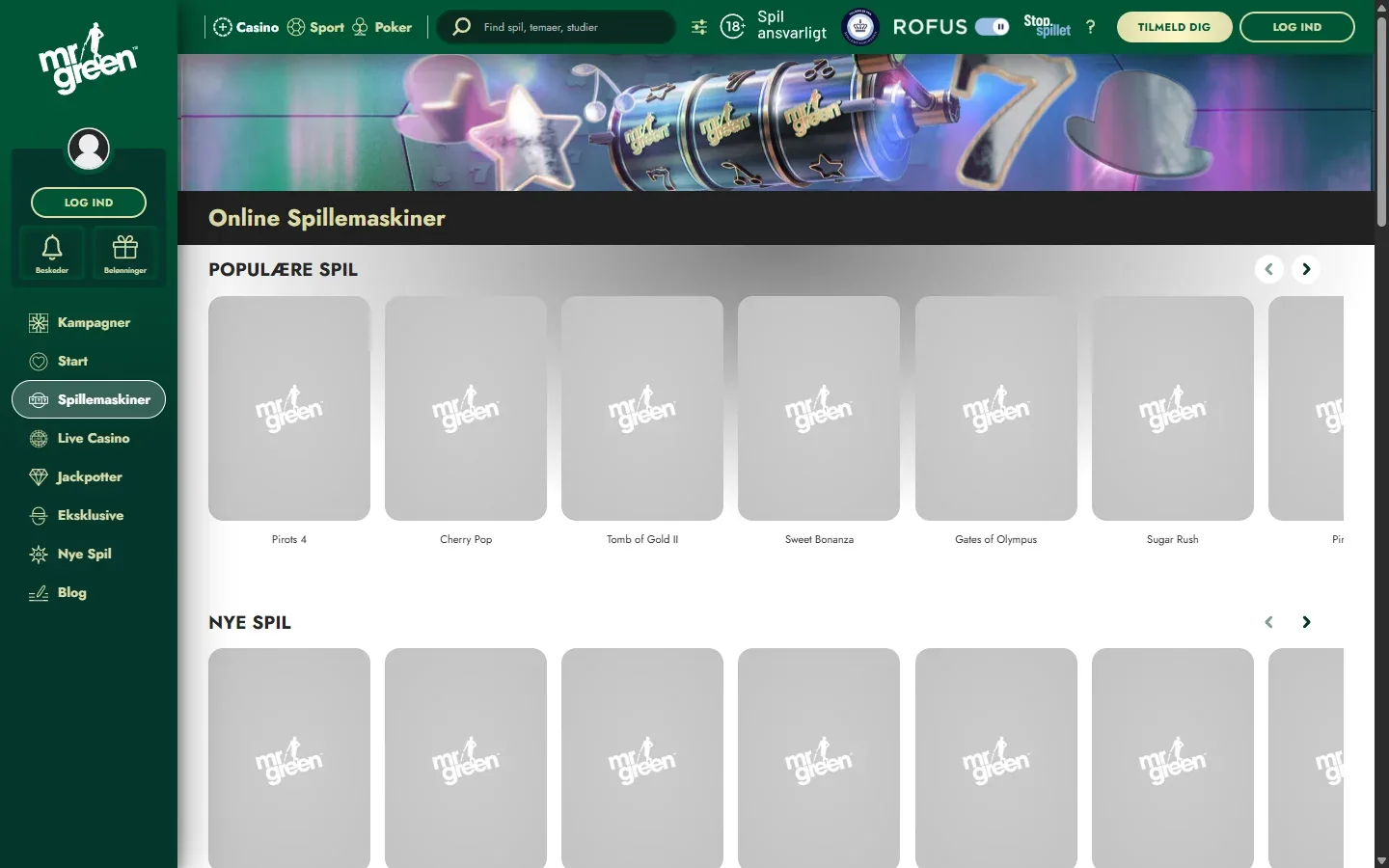Focus the 'Find spil, temaer, studier' search field
The image size is (1389, 868).
[557, 27]
